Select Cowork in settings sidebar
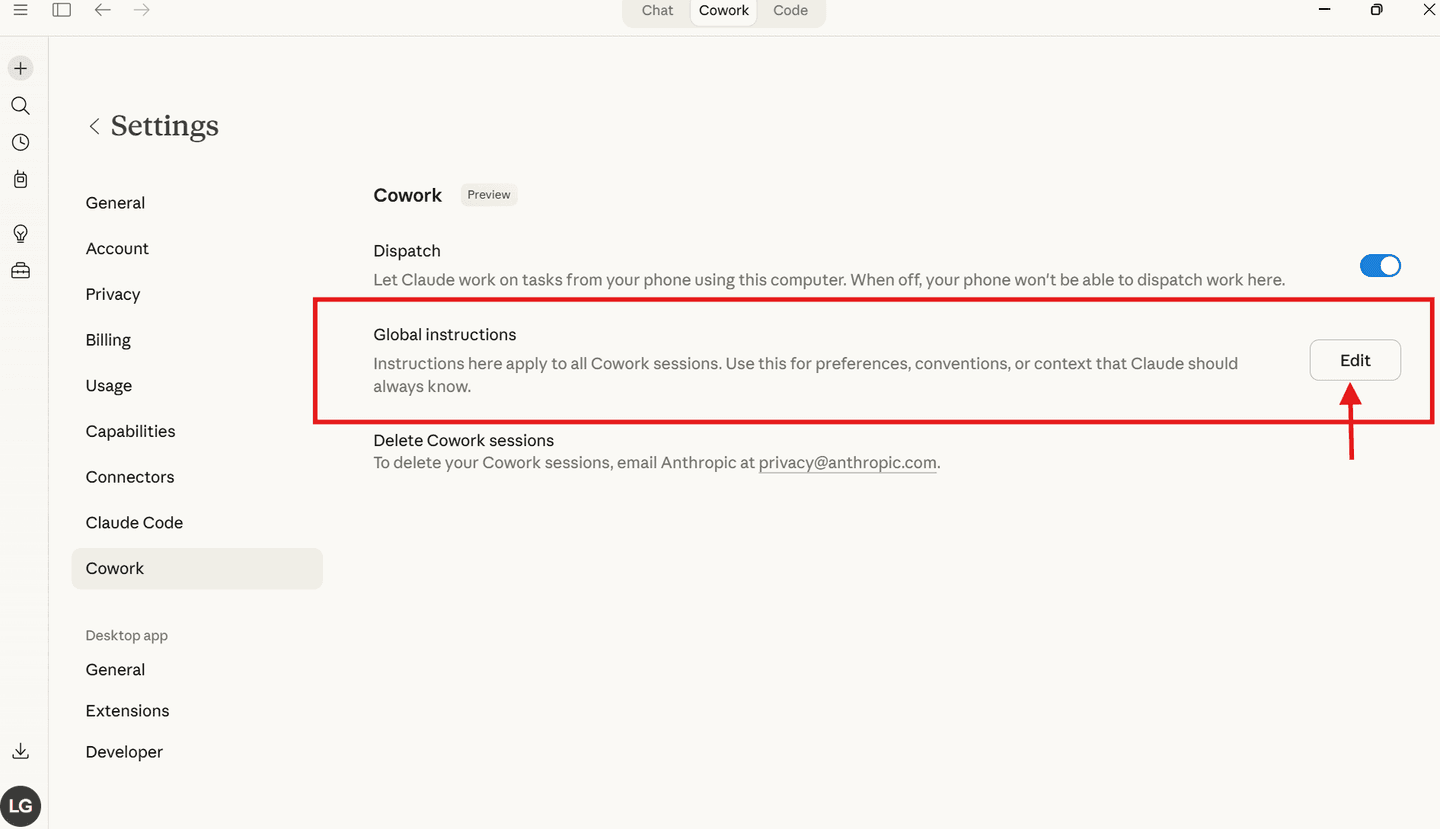Viewport: 1440px width, 829px height. pyautogui.click(x=197, y=568)
